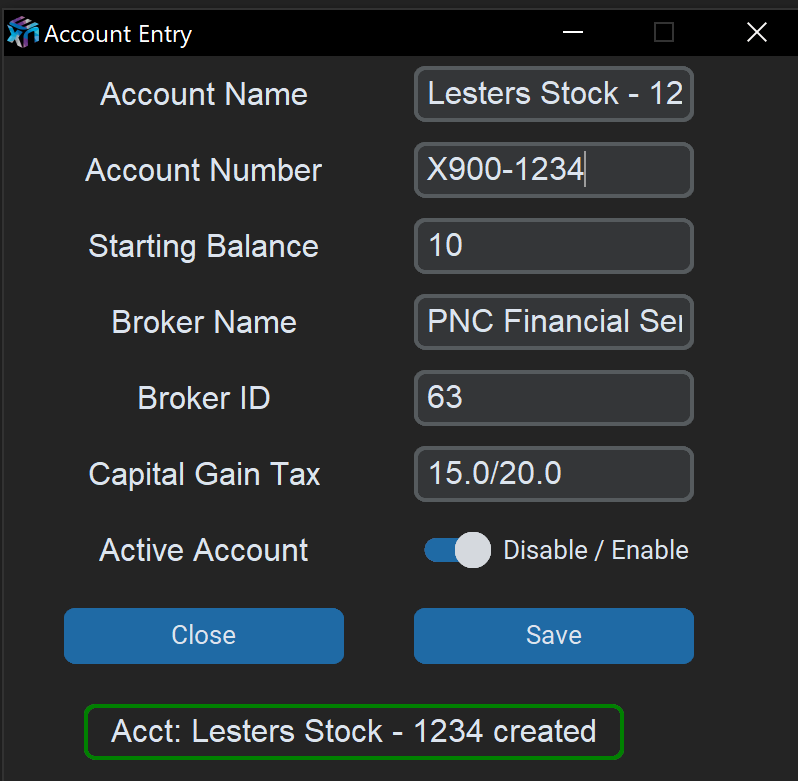Click the Broker Name input field
The width and height of the screenshot is (798, 781).
click(x=553, y=322)
